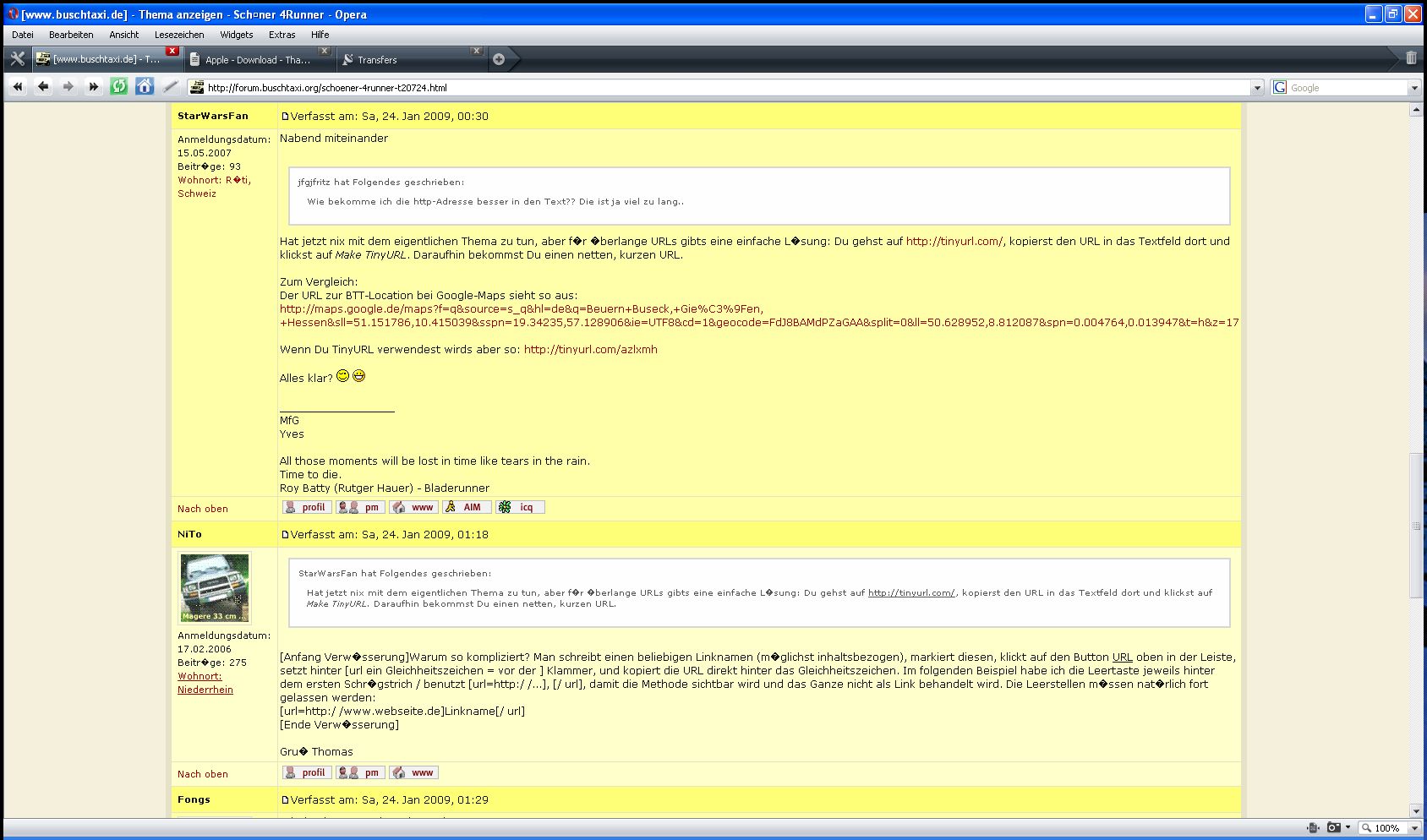This screenshot has height=840, width=1427.
Task: Click the Reload page icon
Action: click(x=119, y=86)
